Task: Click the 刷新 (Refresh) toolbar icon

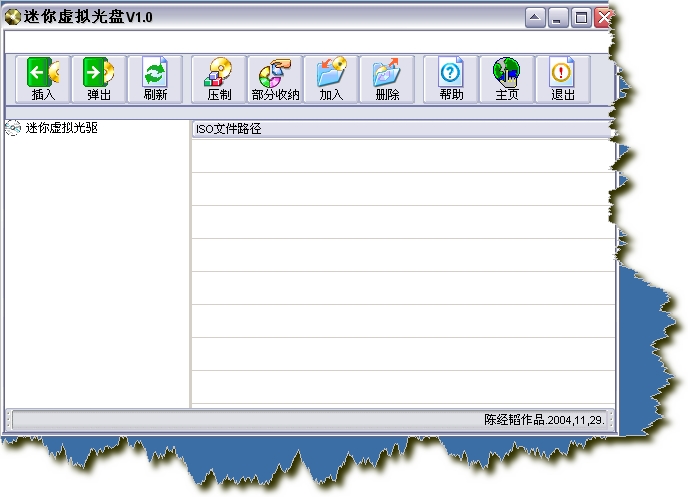Action: [x=155, y=79]
